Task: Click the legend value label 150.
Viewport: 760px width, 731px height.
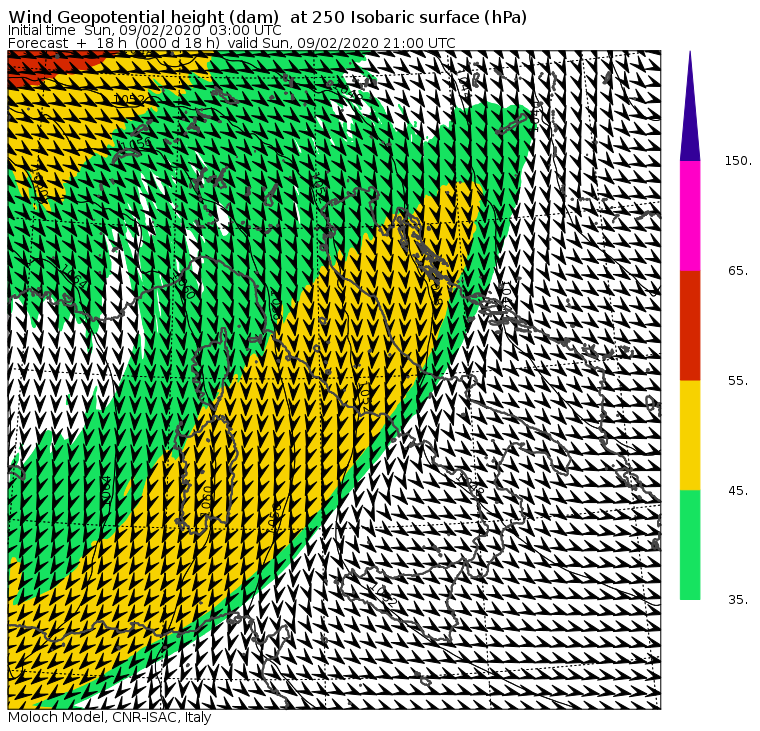Action: point(738,161)
